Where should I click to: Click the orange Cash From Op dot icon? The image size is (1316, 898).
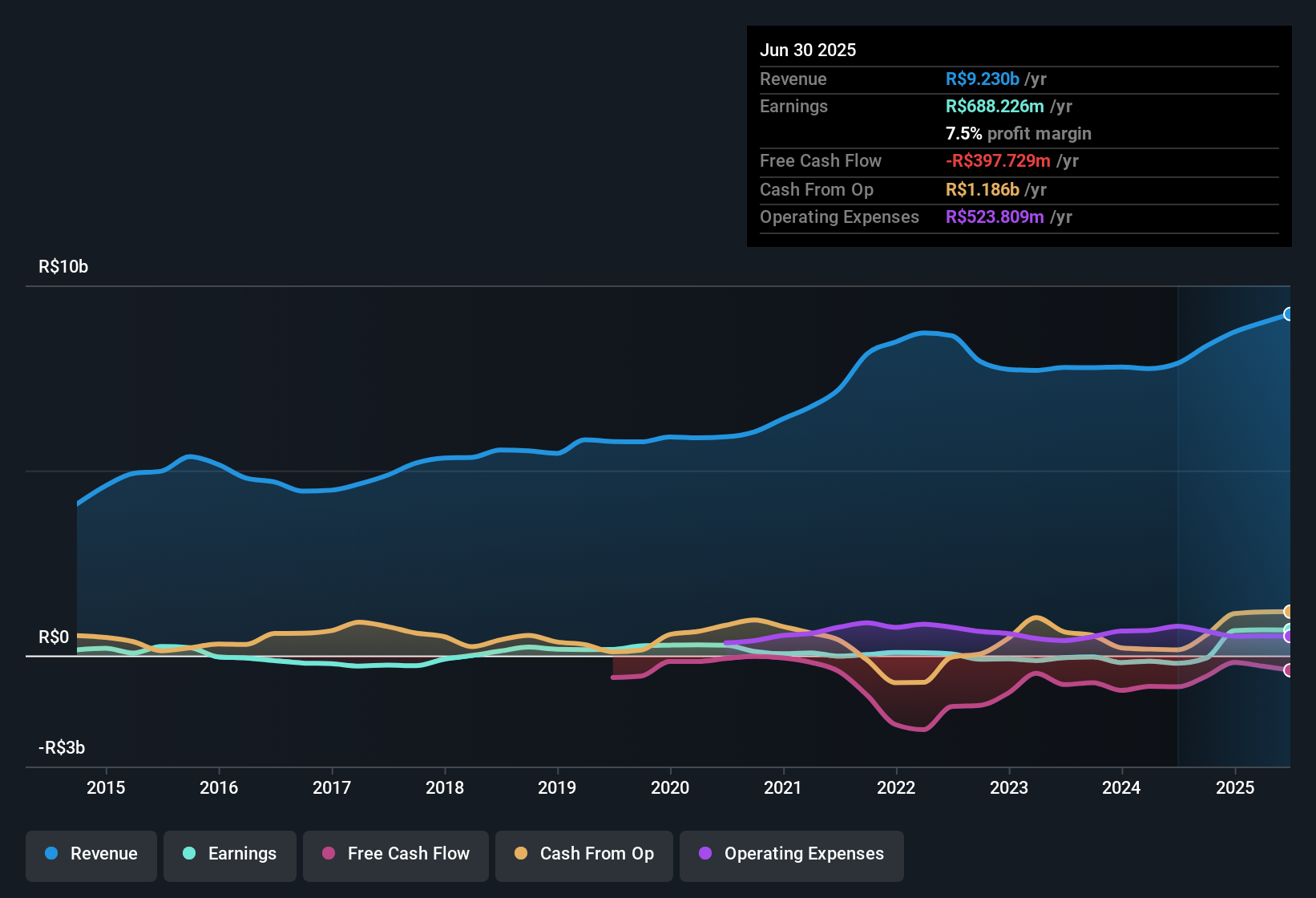tap(522, 854)
